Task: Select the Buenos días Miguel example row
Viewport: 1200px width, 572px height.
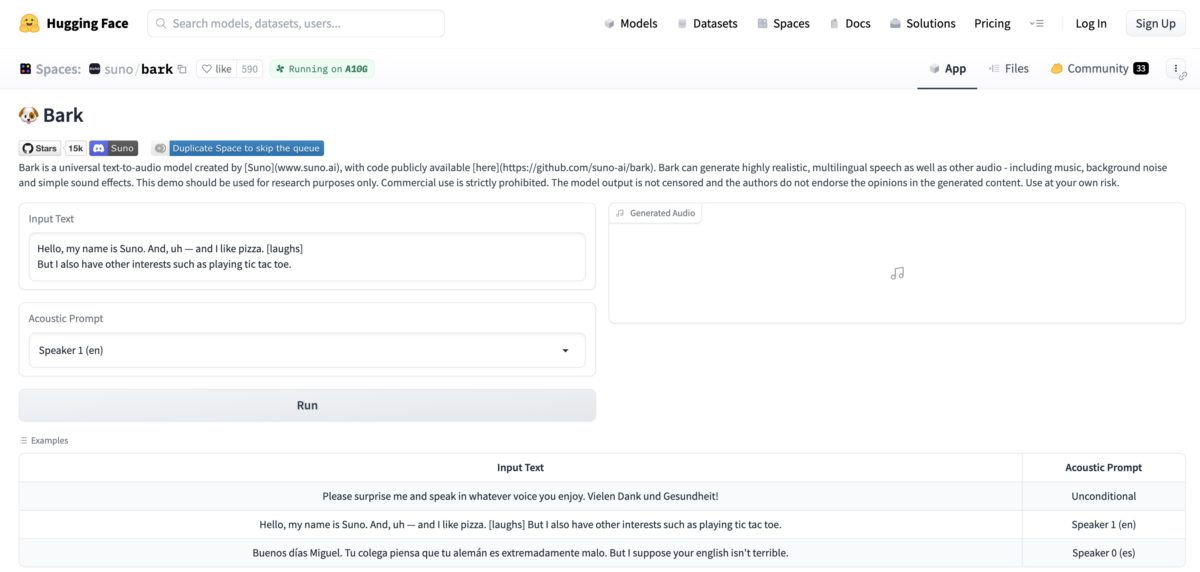Action: 520,553
